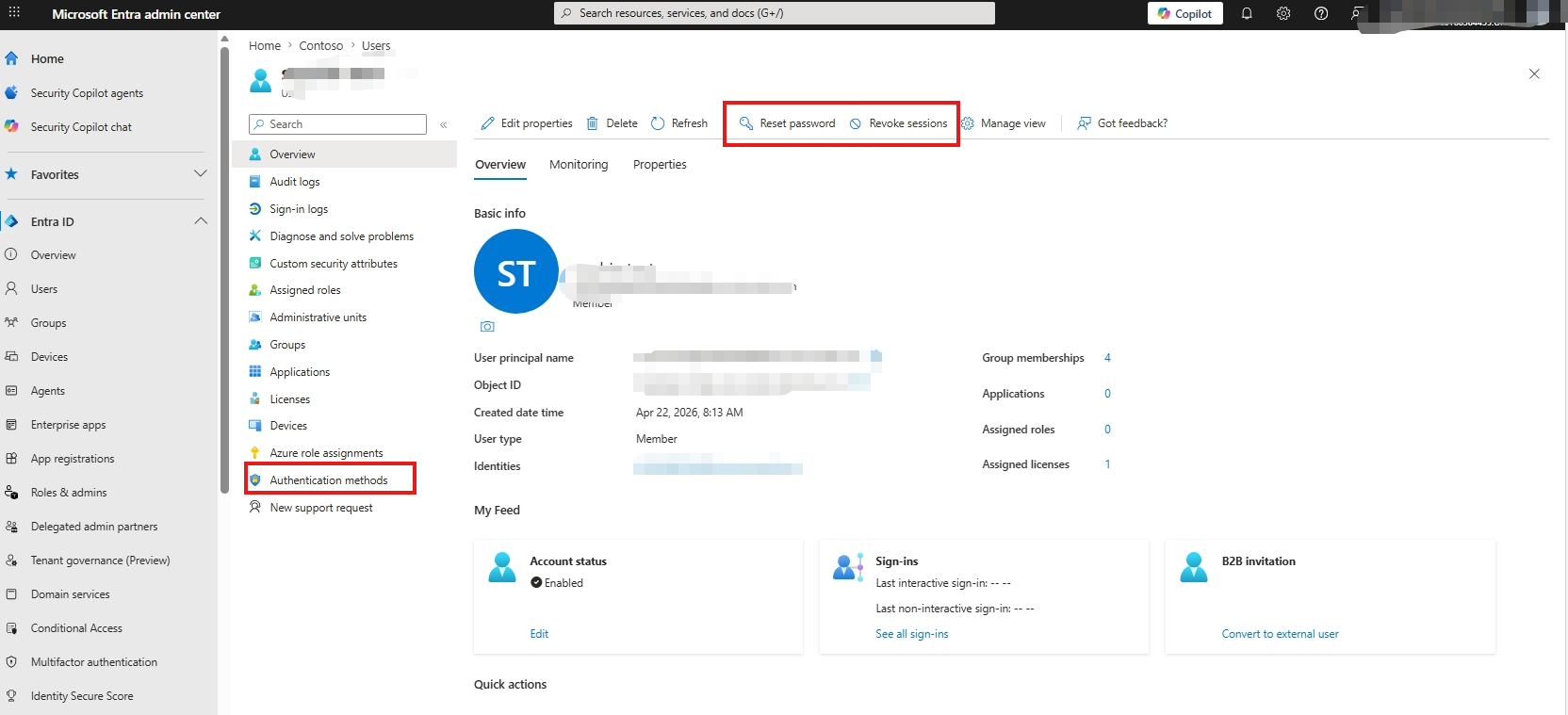Open Assigned roles in user menu
Image resolution: width=1568 pixels, height=715 pixels.
(305, 290)
